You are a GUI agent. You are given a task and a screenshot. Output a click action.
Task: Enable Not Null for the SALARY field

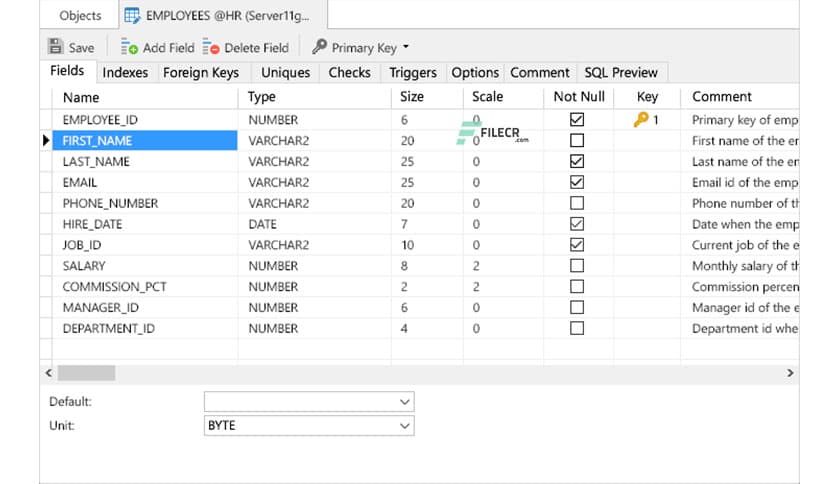[x=576, y=266]
